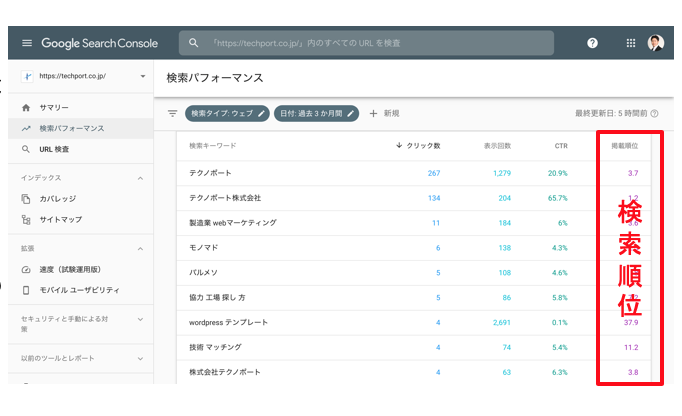Open カバレッジ report
The width and height of the screenshot is (682, 416).
click(x=57, y=198)
